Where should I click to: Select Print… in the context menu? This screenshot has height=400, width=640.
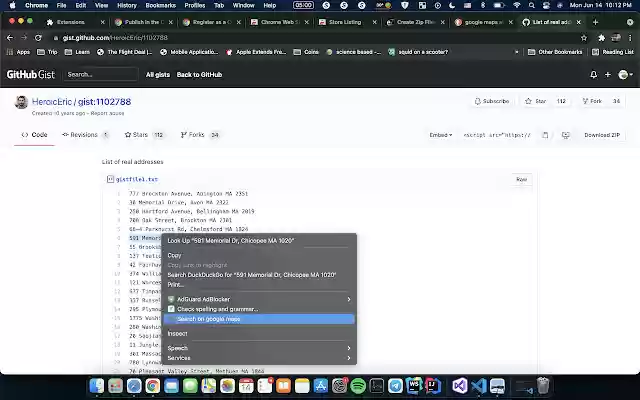click(x=176, y=284)
